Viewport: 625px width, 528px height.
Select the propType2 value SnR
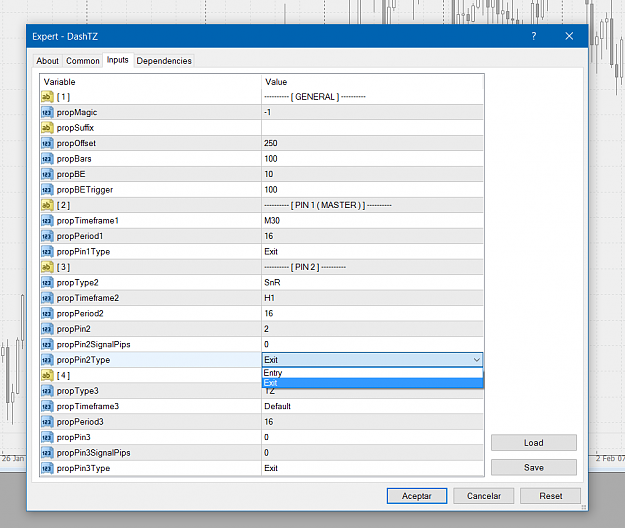click(x=372, y=283)
